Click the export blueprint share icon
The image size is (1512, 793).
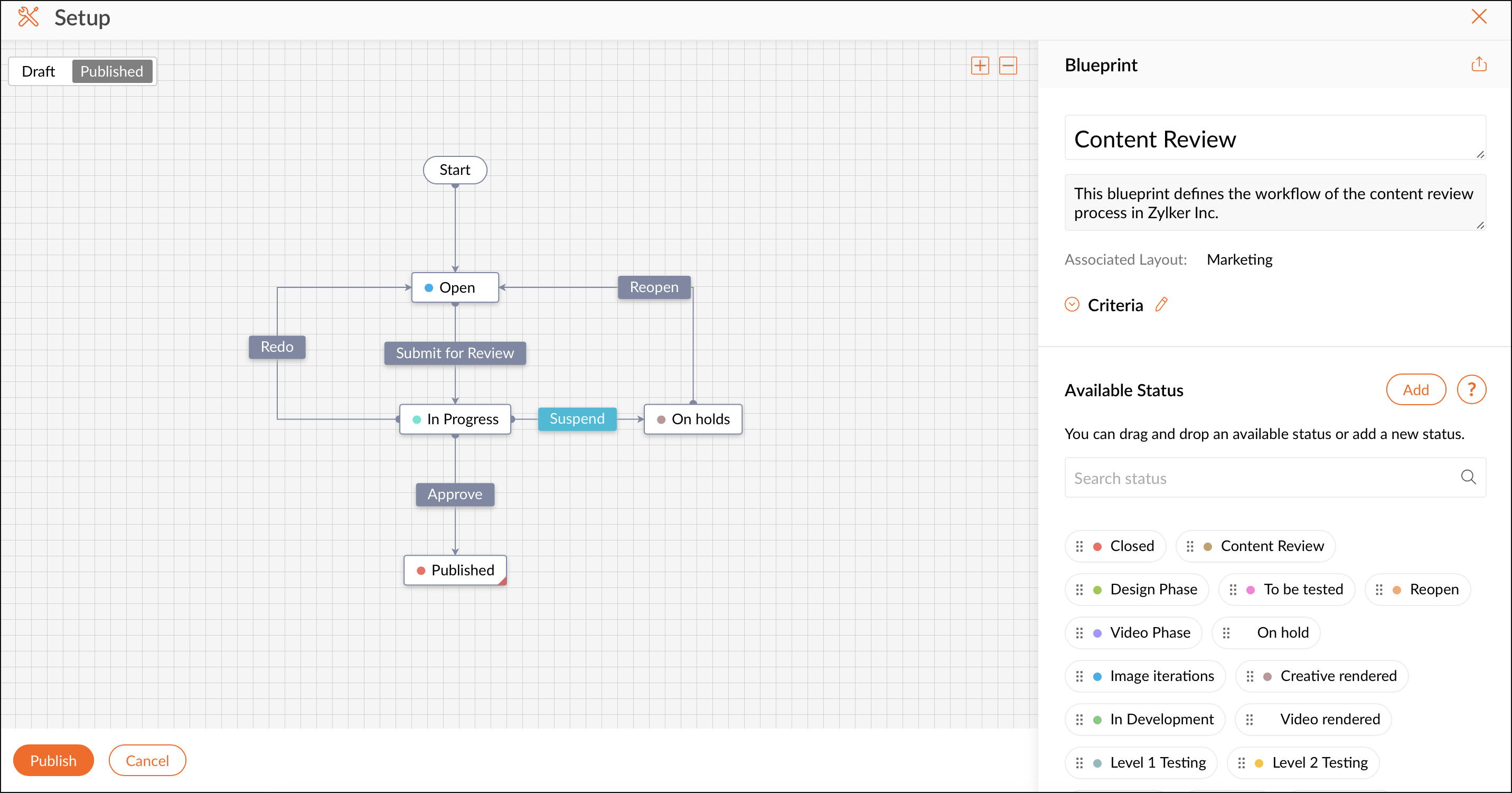coord(1479,64)
